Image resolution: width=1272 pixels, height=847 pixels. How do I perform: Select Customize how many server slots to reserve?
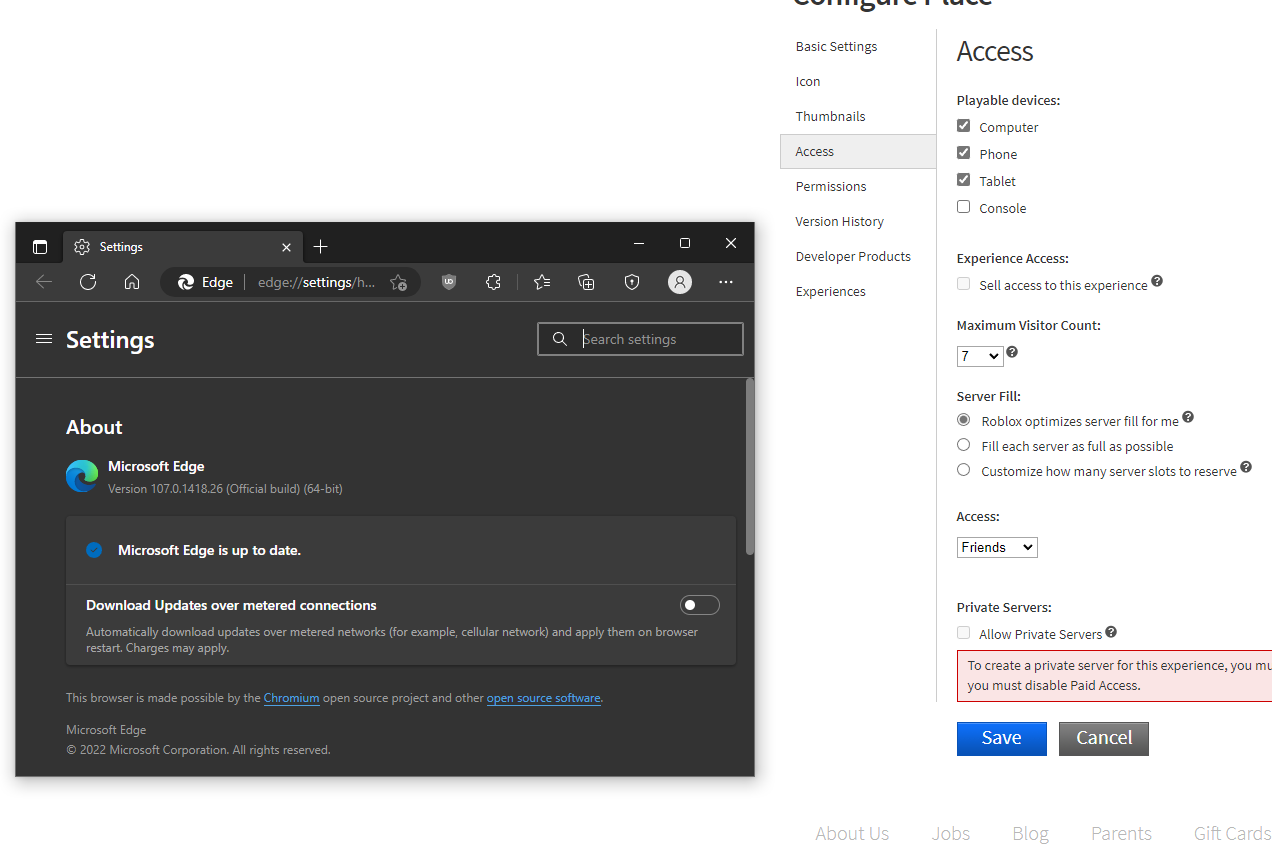click(964, 470)
